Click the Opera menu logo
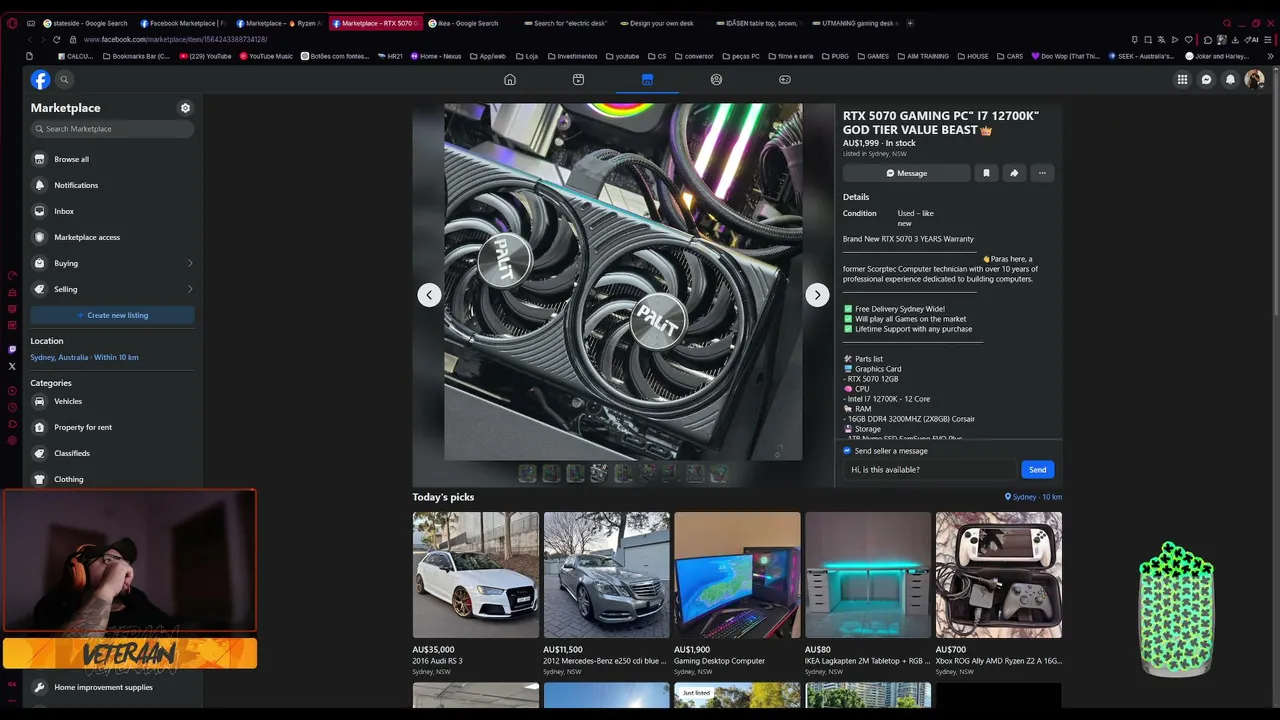 (12, 23)
